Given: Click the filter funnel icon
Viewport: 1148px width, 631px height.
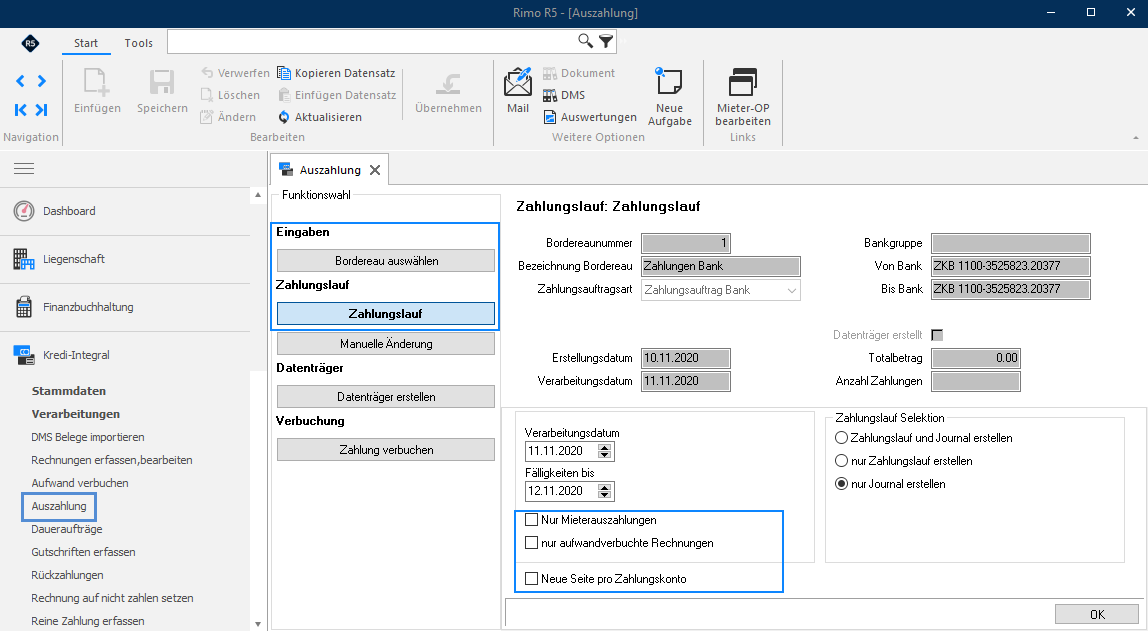Looking at the screenshot, I should pos(605,41).
